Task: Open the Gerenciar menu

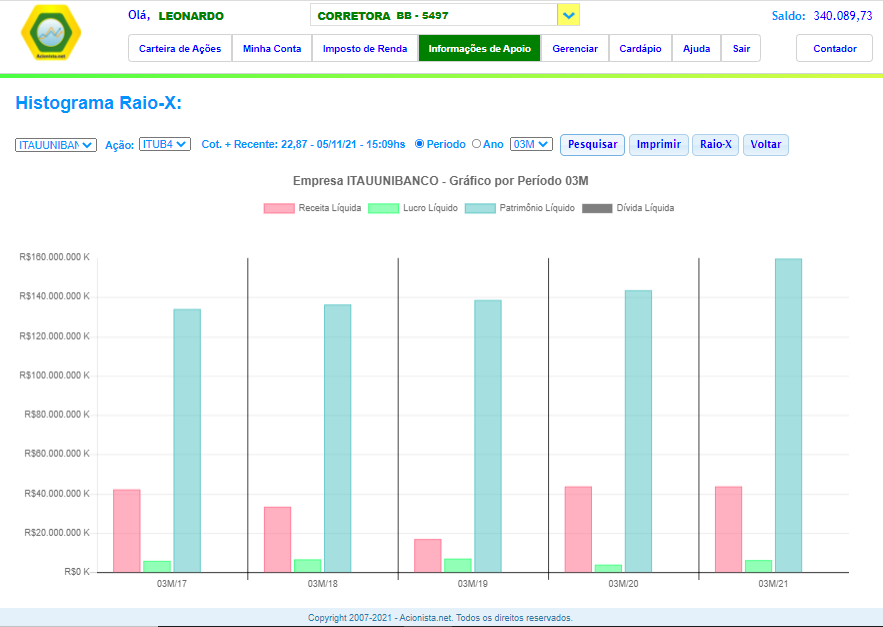Action: (x=575, y=48)
